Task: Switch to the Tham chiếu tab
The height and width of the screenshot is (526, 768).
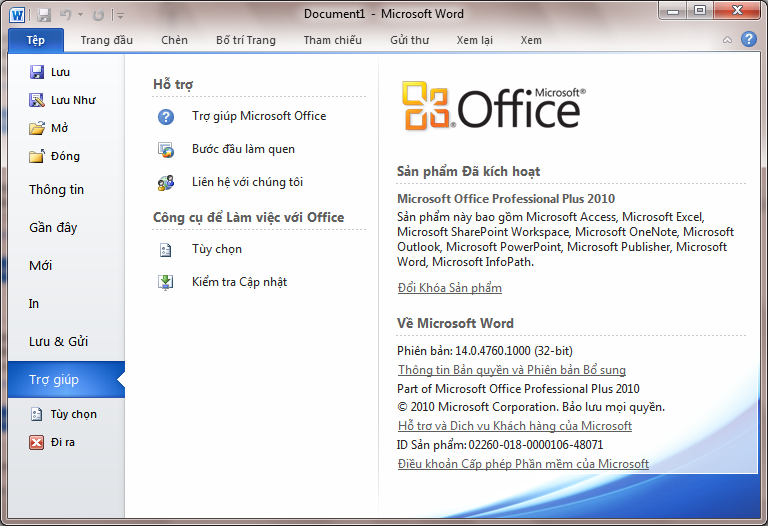Action: [x=333, y=40]
